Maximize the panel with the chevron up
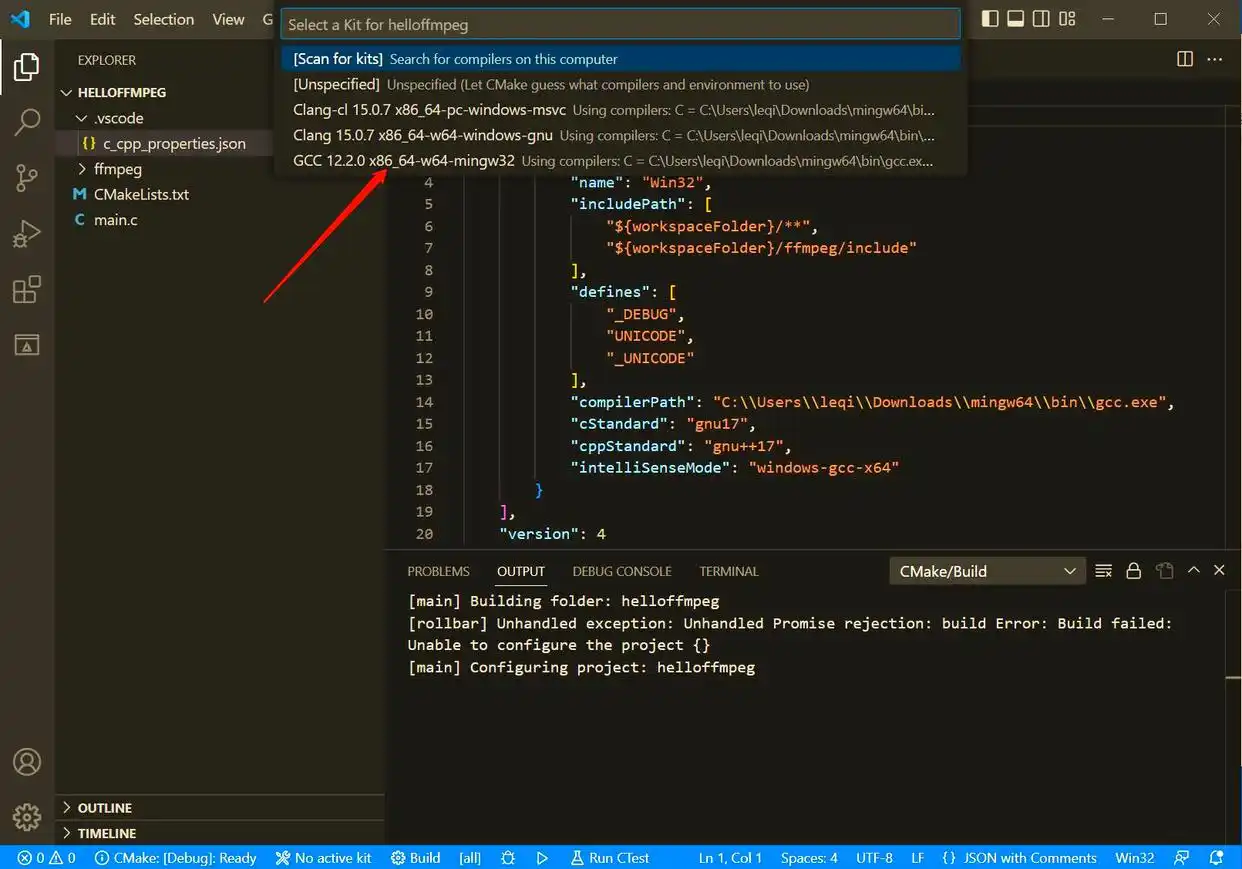Viewport: 1242px width, 869px height. 1193,570
